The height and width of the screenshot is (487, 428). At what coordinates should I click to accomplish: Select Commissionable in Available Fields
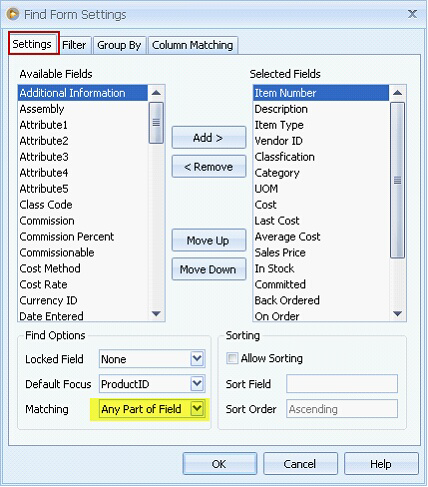pyautogui.click(x=83, y=253)
